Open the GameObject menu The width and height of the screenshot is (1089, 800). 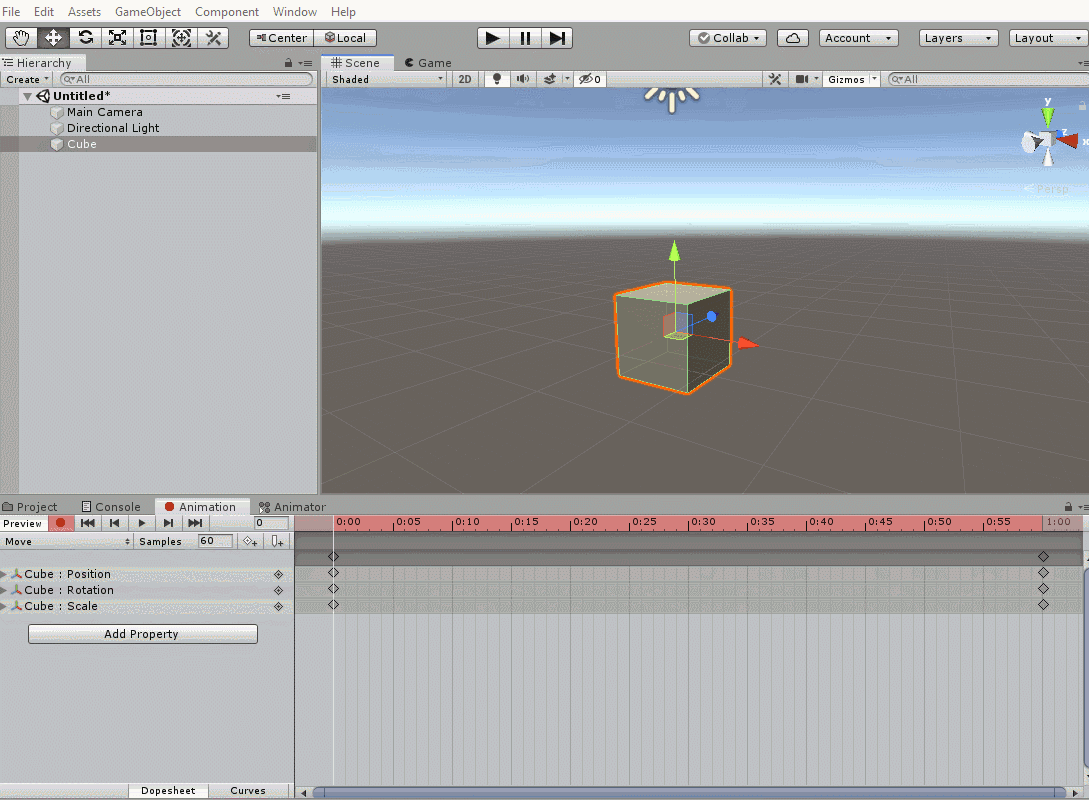pyautogui.click(x=147, y=11)
